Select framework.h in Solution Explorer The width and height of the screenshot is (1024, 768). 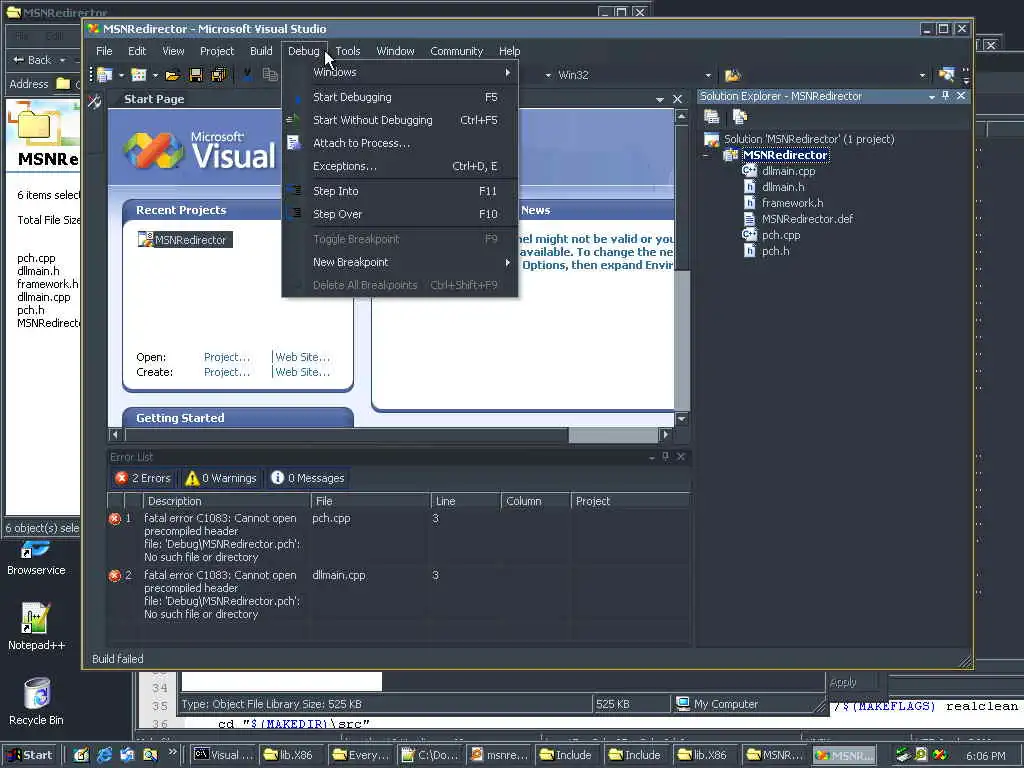pos(792,203)
